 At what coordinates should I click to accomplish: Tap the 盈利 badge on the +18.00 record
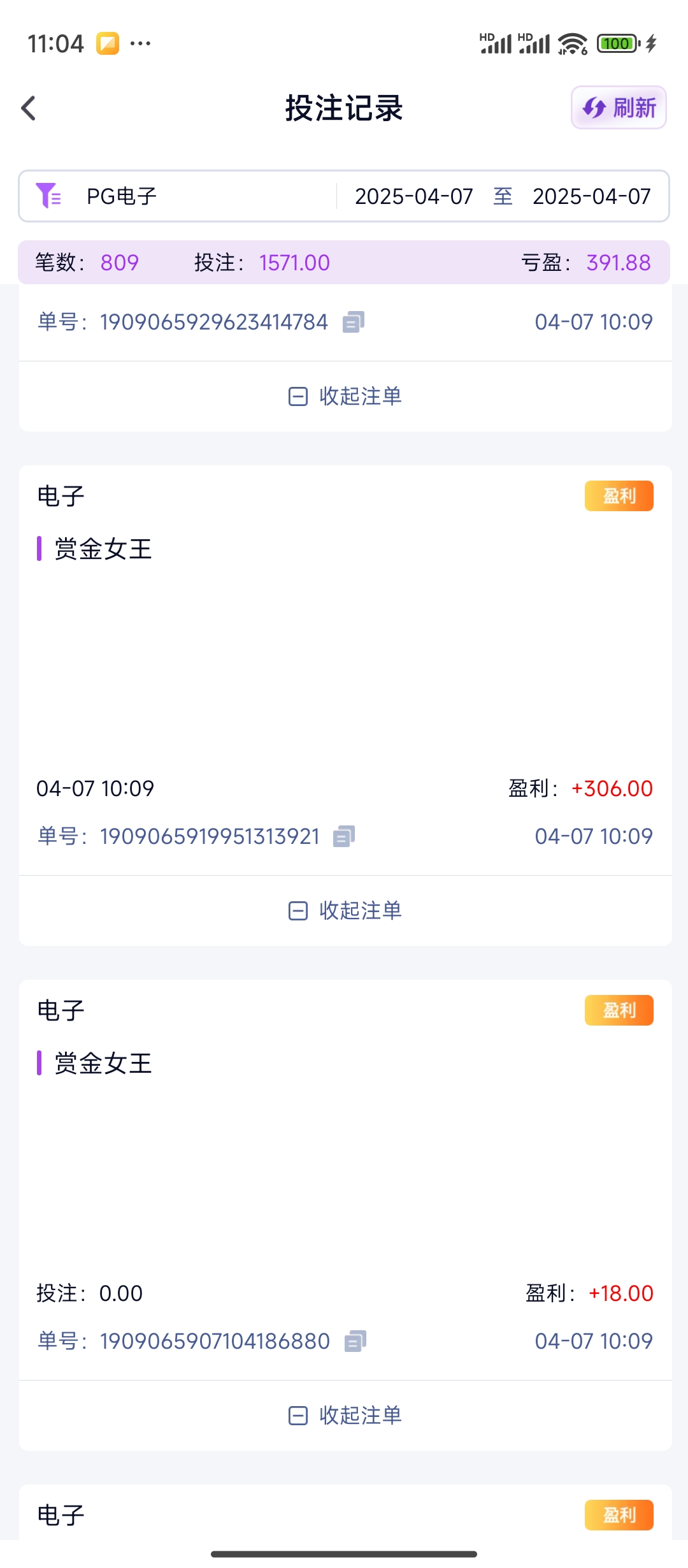coord(619,1010)
